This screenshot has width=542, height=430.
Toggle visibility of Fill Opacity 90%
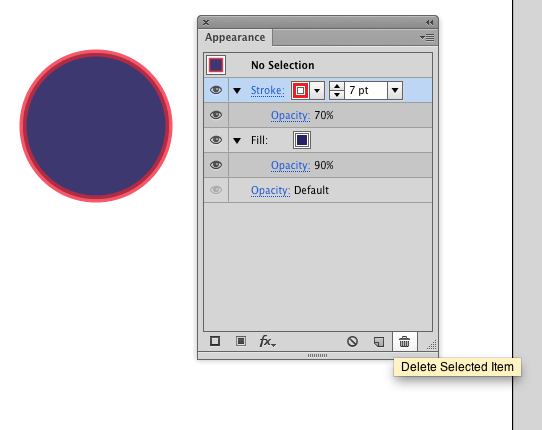(x=216, y=165)
